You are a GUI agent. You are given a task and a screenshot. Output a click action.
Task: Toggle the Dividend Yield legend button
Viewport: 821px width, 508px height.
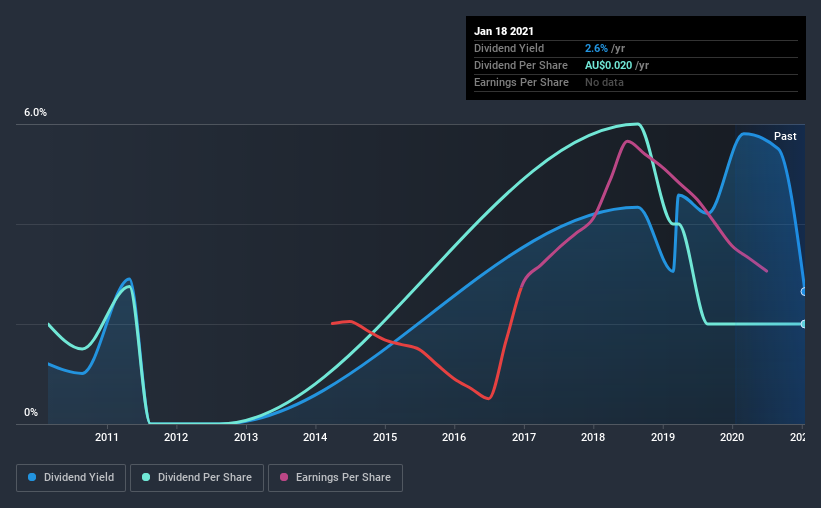(x=71, y=478)
